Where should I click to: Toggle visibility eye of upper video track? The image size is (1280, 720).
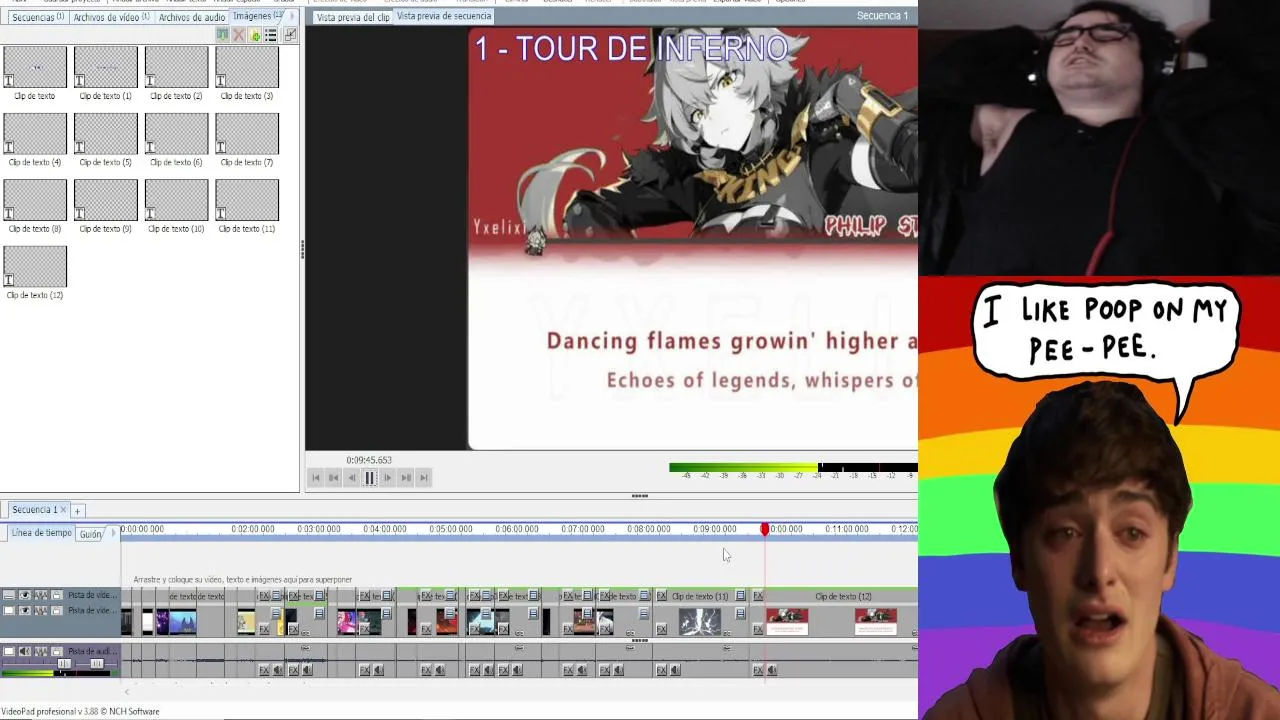pyautogui.click(x=25, y=595)
